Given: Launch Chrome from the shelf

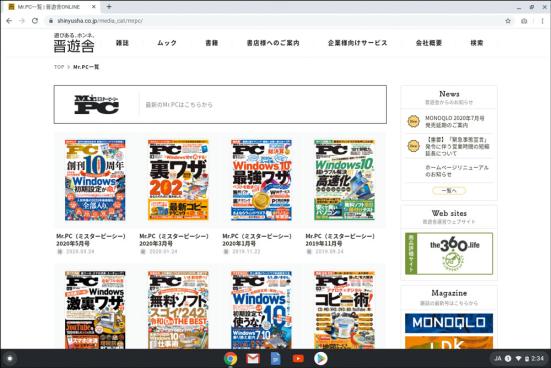Looking at the screenshot, I should (x=231, y=359).
